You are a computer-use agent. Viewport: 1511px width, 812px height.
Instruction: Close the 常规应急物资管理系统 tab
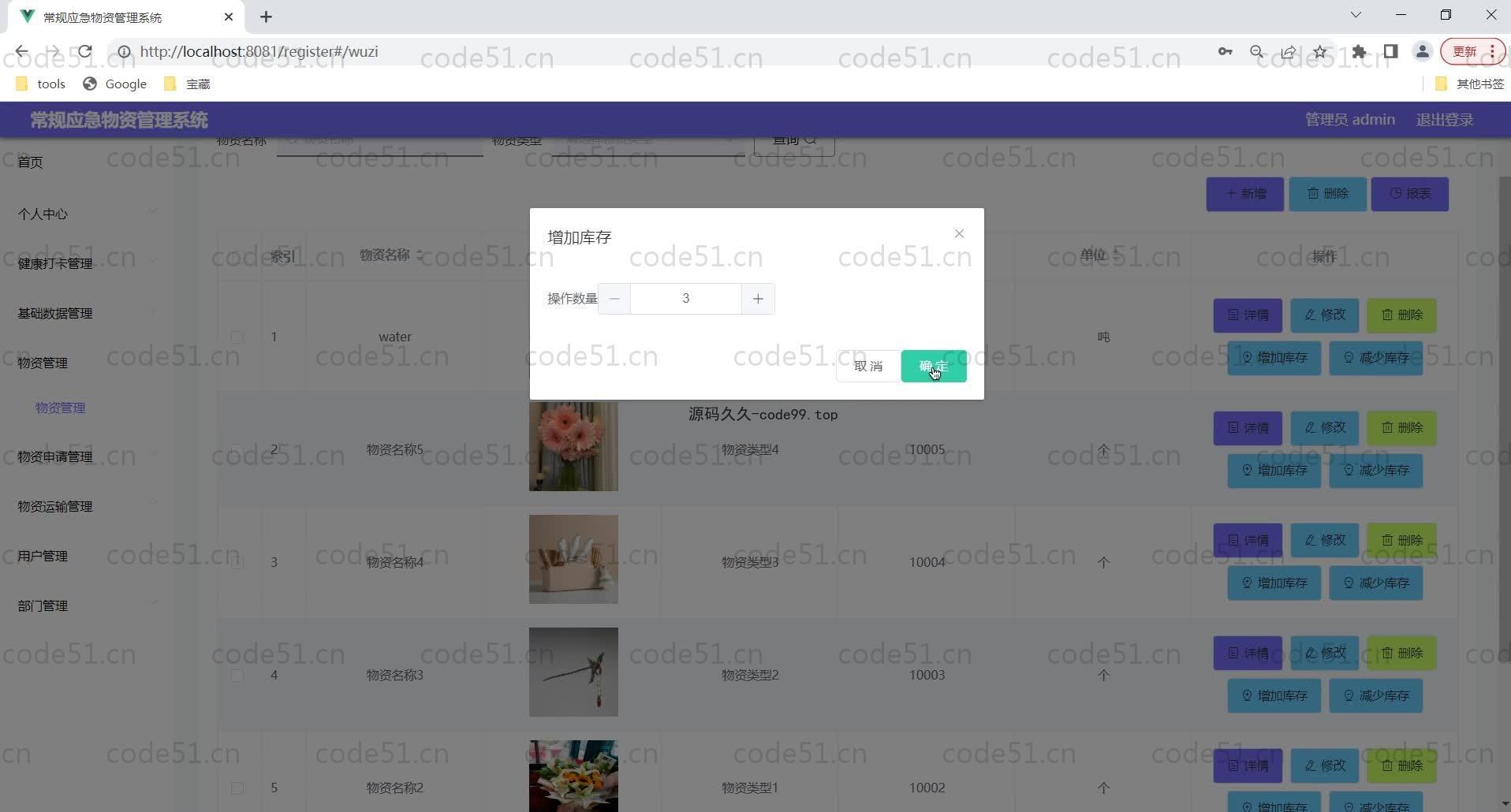click(x=229, y=17)
